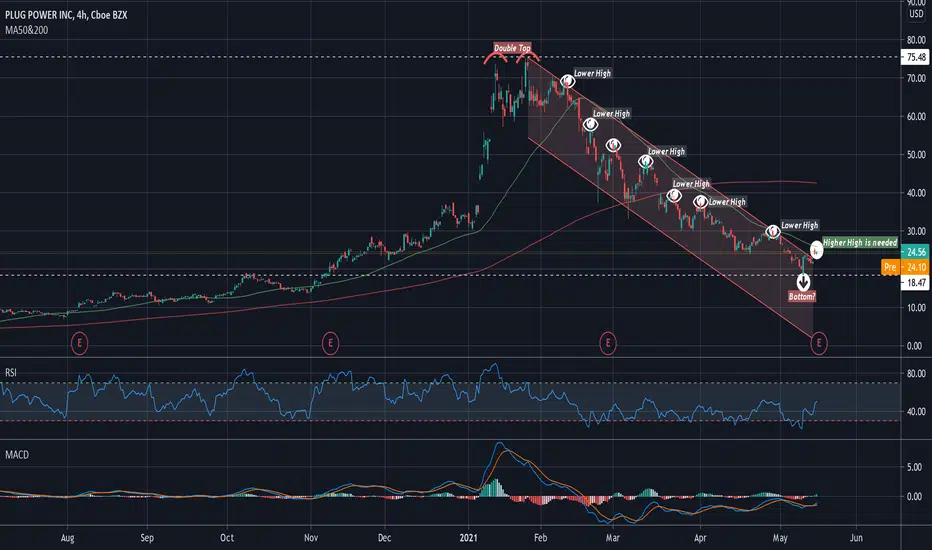
Task: Open the MACD indicator pane label
Action: 17,455
